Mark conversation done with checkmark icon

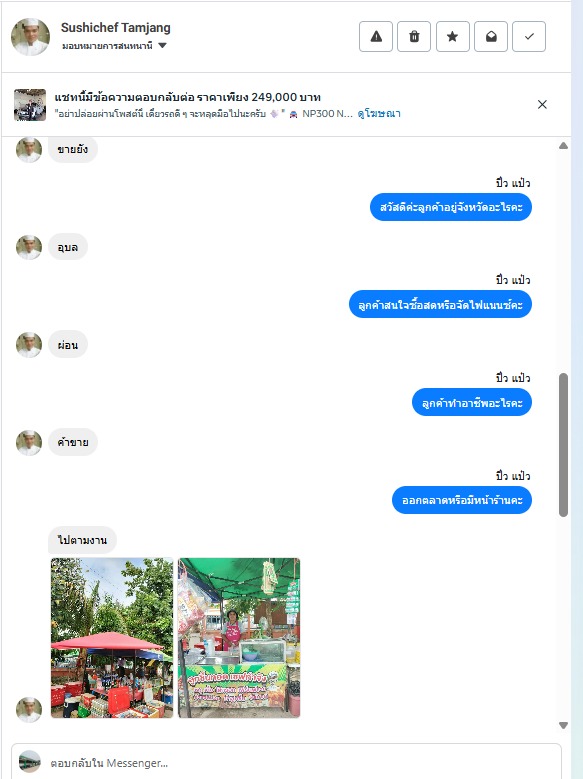[x=529, y=36]
